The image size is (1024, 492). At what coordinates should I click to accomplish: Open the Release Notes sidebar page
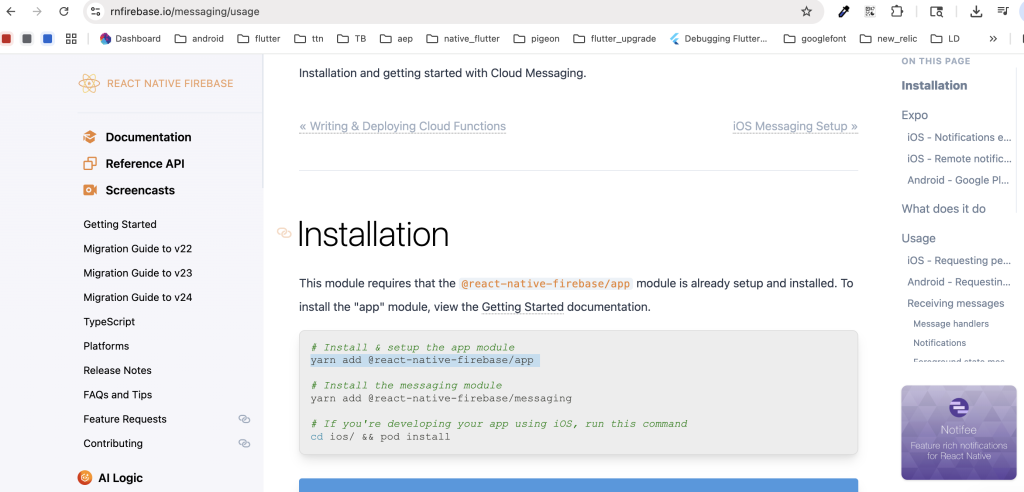pos(118,370)
